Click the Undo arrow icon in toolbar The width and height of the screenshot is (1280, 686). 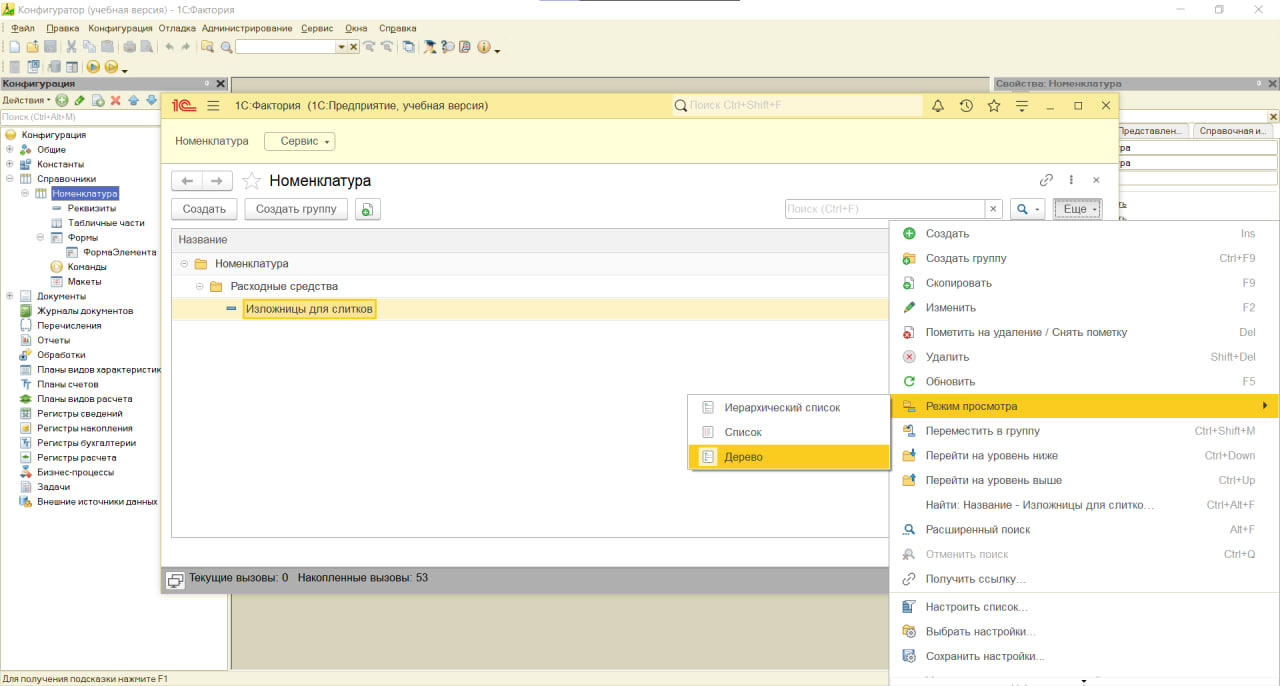tap(170, 47)
